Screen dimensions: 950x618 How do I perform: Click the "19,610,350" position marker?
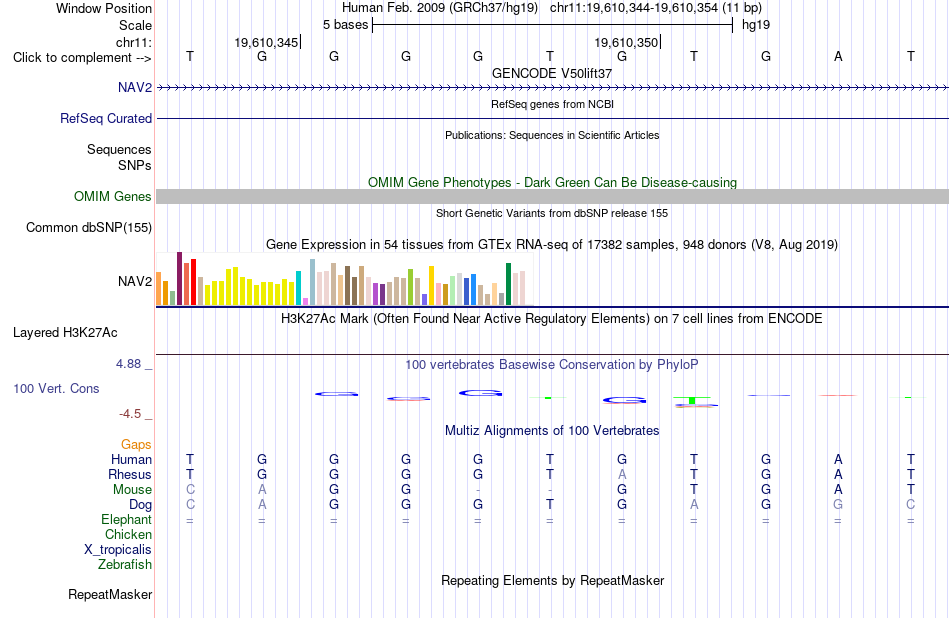point(626,42)
